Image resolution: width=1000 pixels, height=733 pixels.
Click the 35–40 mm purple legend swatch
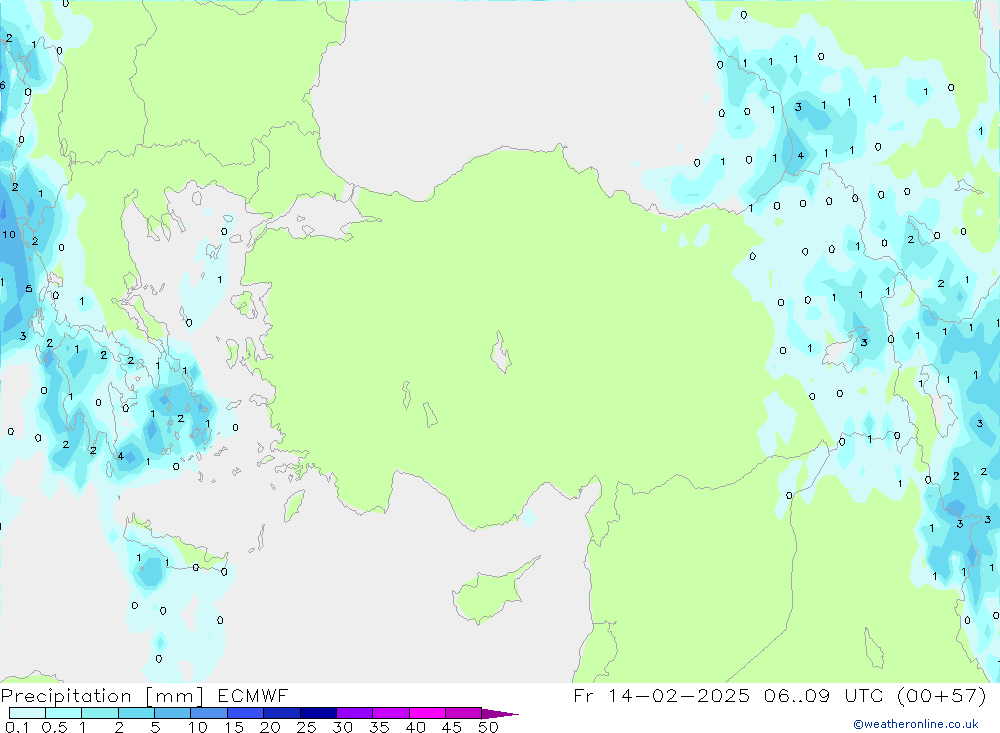point(391,713)
